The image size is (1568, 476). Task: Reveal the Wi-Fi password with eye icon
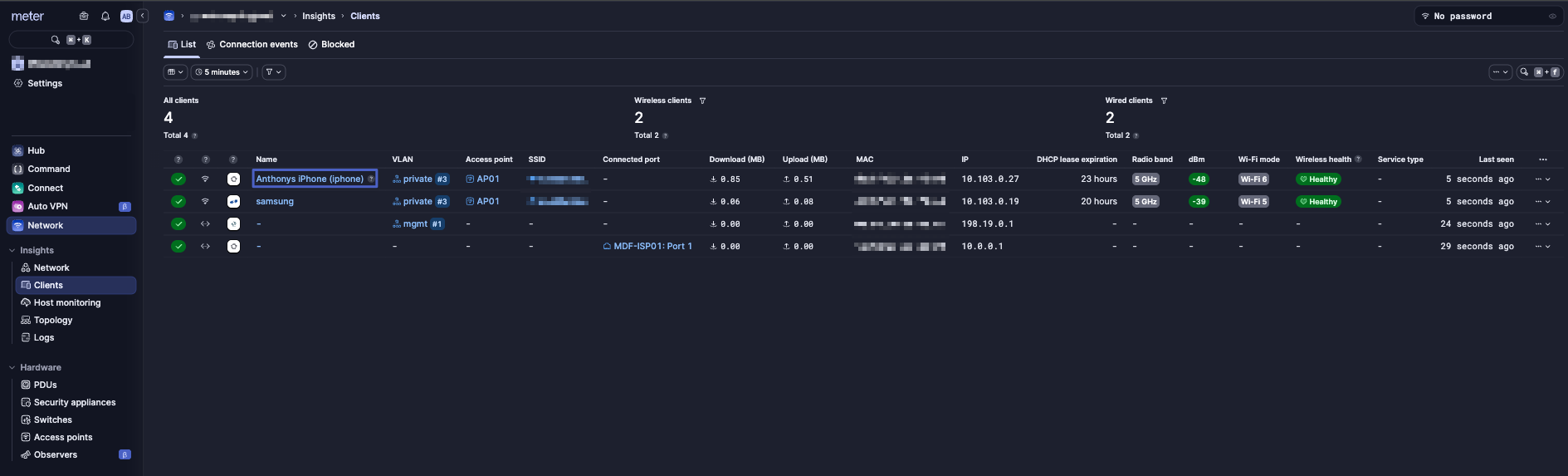point(1552,16)
